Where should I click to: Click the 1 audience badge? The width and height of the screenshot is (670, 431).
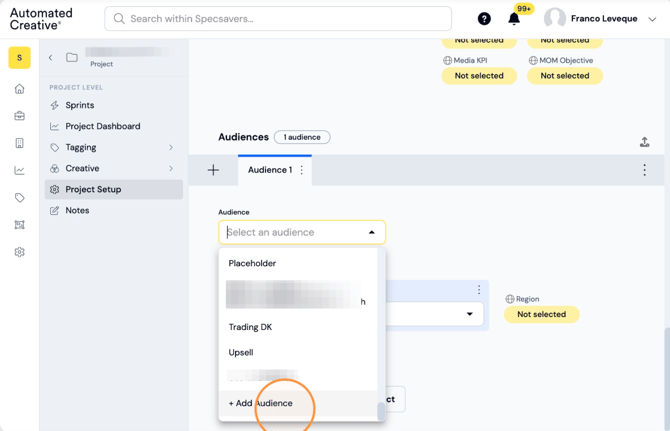(x=302, y=137)
